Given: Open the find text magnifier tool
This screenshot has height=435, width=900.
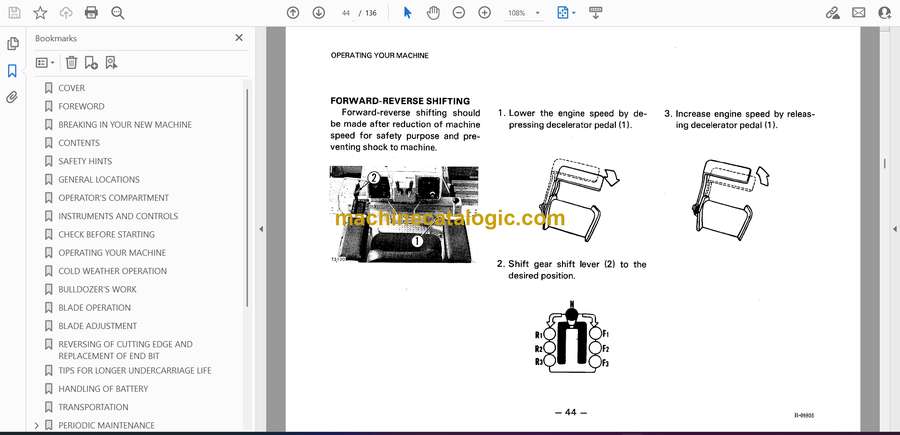Looking at the screenshot, I should [118, 13].
